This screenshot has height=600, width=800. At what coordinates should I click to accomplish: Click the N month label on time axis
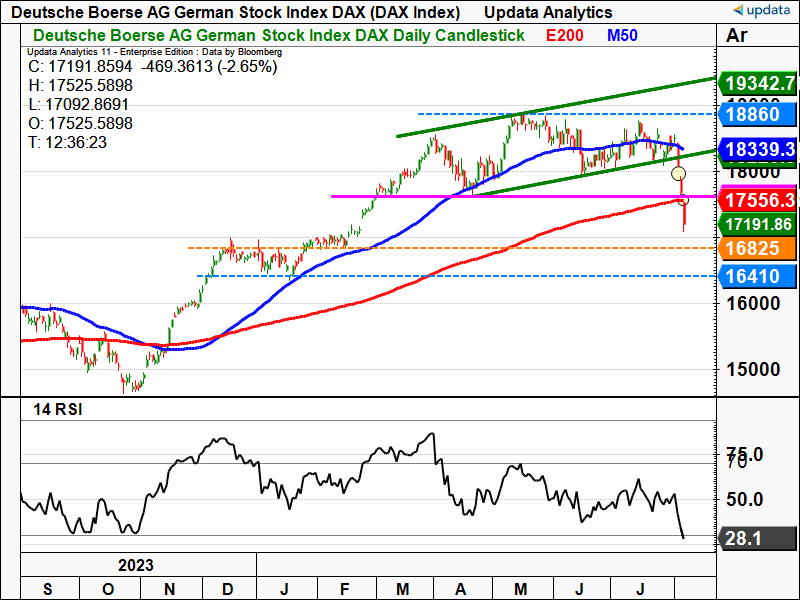tap(169, 589)
